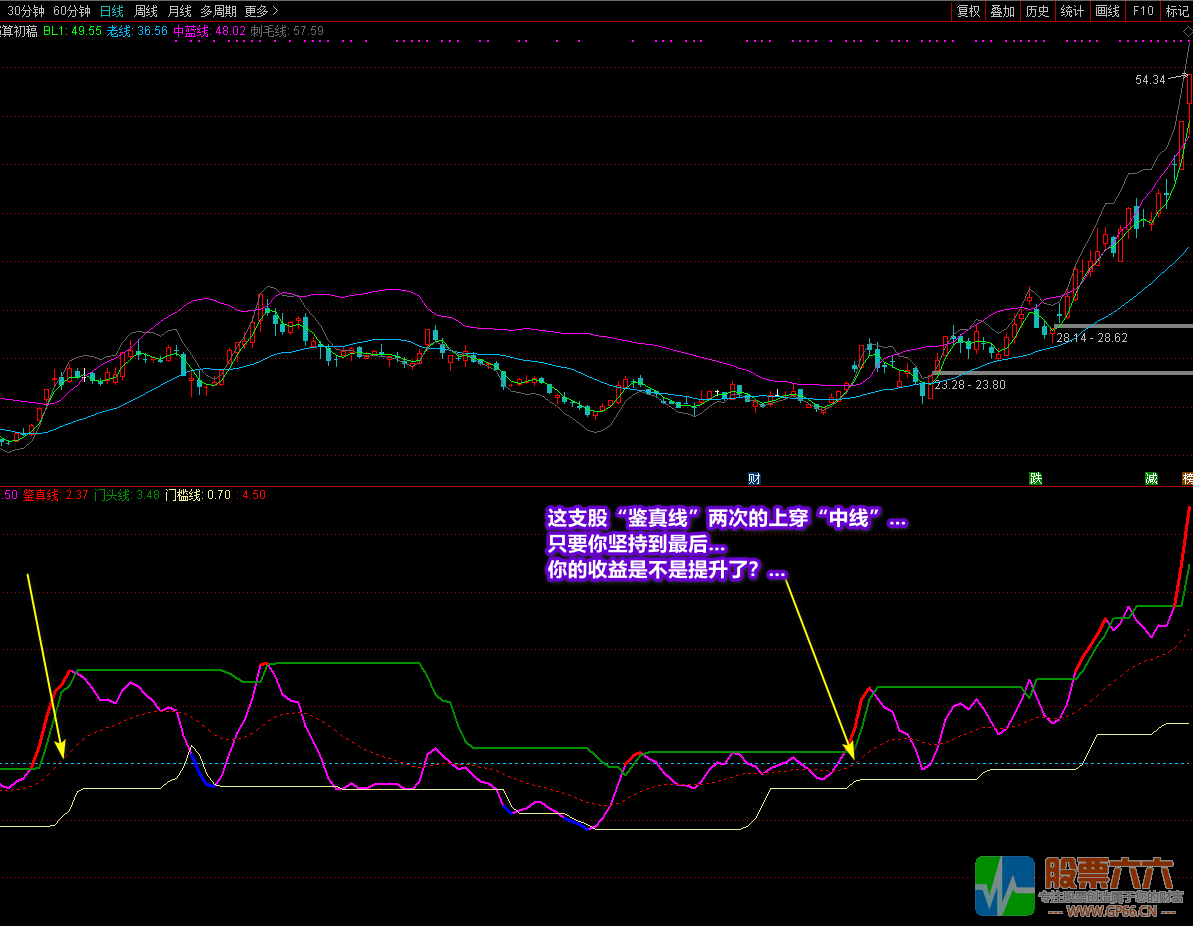Screen dimensions: 1193x926
Task: Click the green 减 marker icon
Action: (1151, 479)
